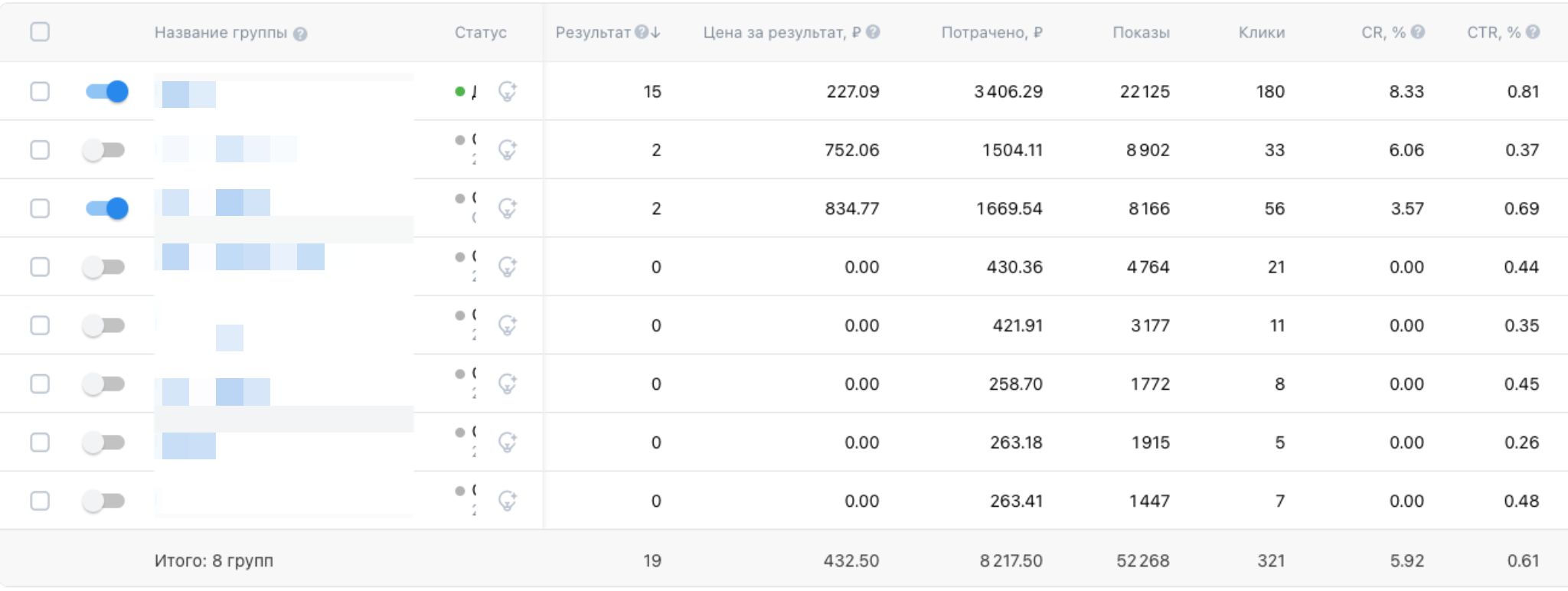Disable the active group with 15 results
Screen dimensions: 1568x591
(106, 92)
